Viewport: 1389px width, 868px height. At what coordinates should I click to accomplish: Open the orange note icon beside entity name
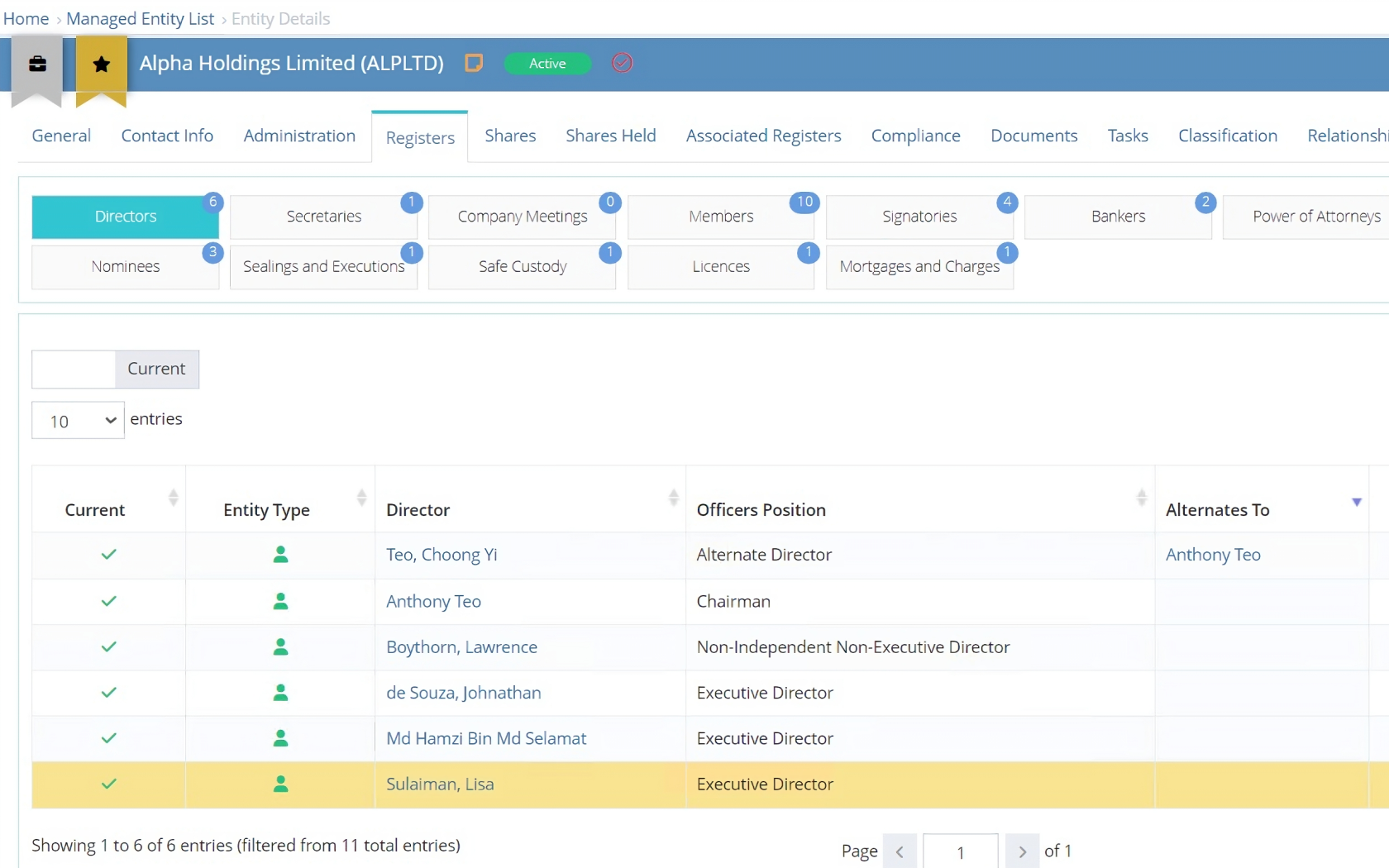[474, 63]
